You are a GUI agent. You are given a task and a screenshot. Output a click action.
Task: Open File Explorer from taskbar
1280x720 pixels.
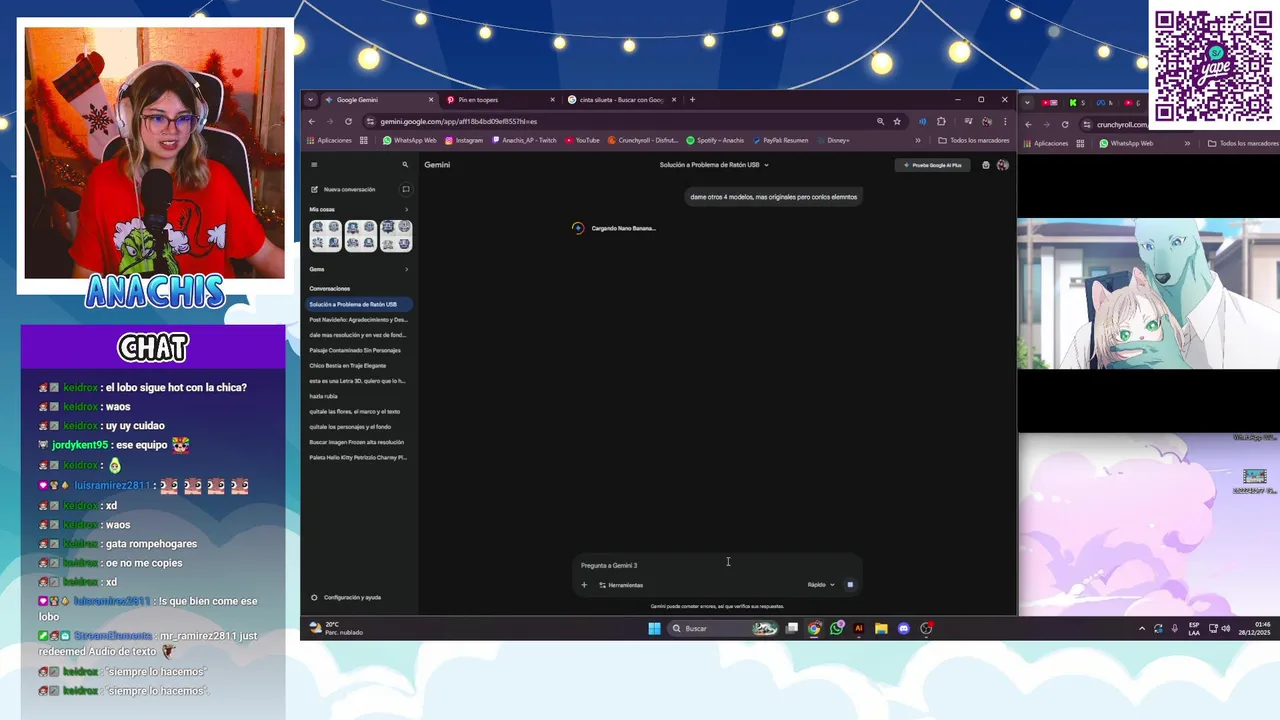click(x=881, y=628)
